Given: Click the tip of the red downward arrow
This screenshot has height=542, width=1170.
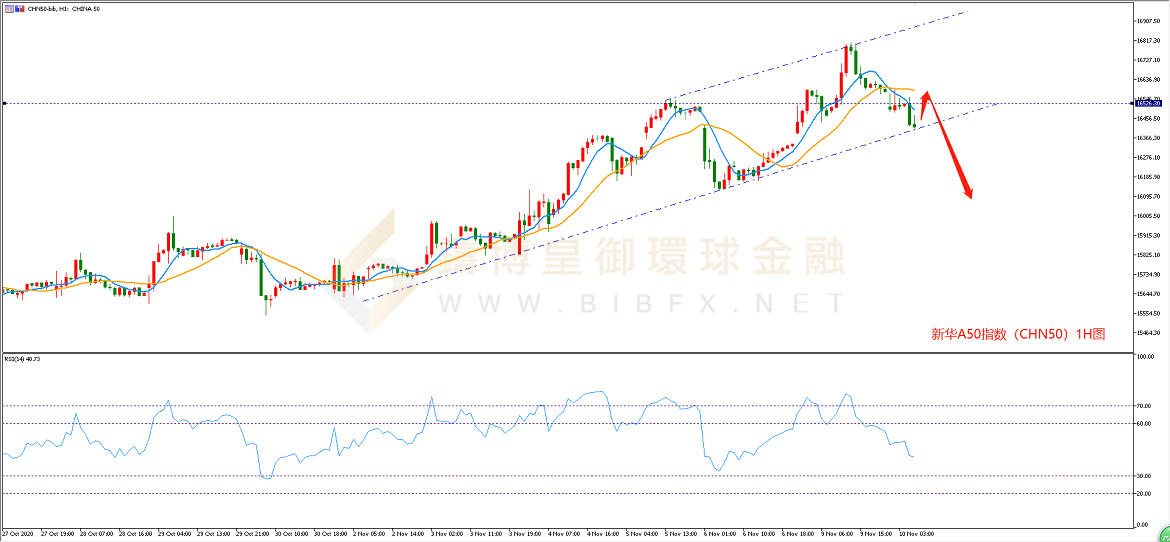Looking at the screenshot, I should (970, 197).
